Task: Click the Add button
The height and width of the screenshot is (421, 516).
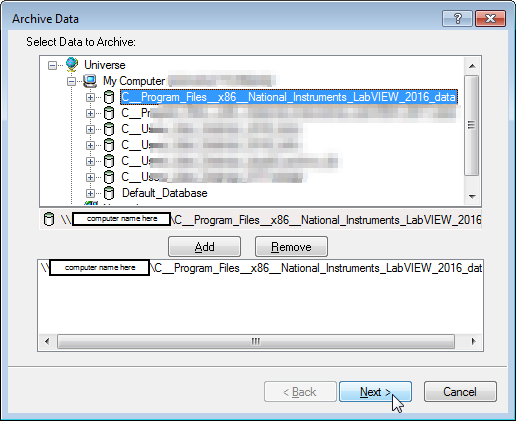Action: click(204, 247)
